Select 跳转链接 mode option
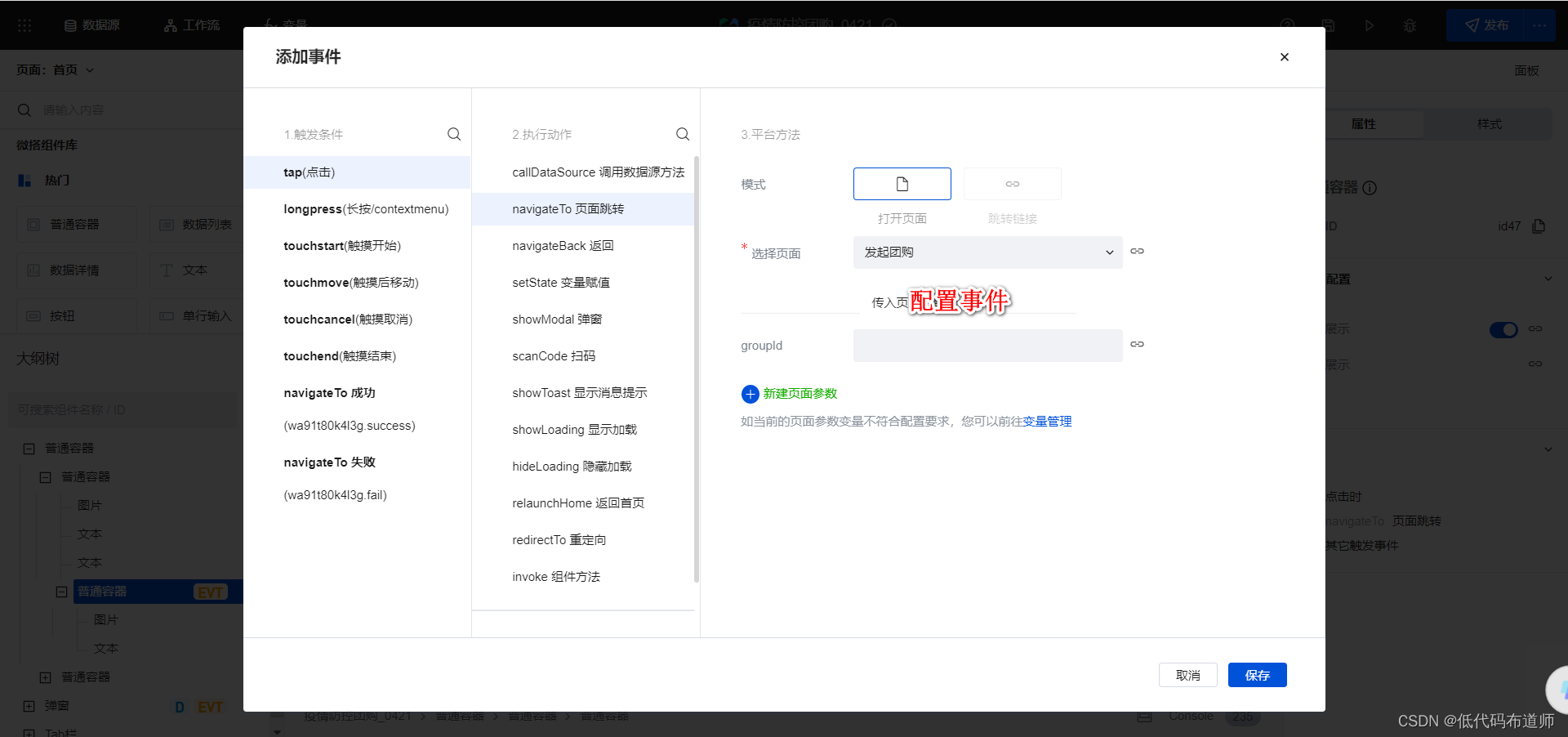 [1012, 184]
